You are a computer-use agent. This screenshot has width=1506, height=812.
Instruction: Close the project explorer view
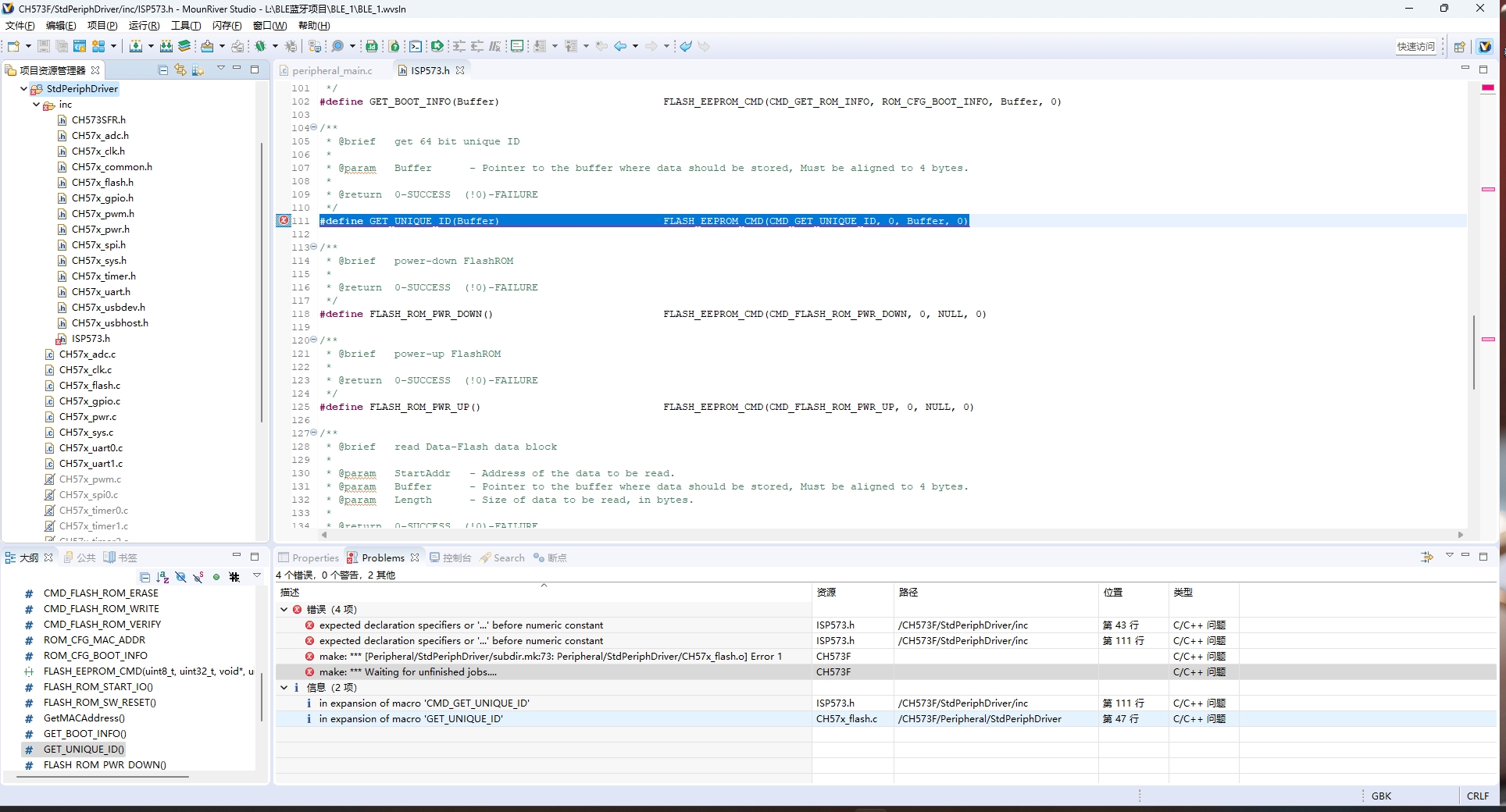pyautogui.click(x=95, y=70)
